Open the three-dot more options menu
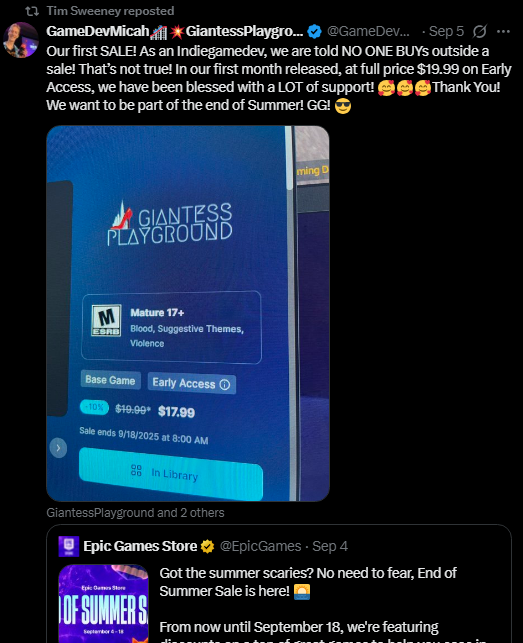Image resolution: width=523 pixels, height=643 pixels. point(503,31)
